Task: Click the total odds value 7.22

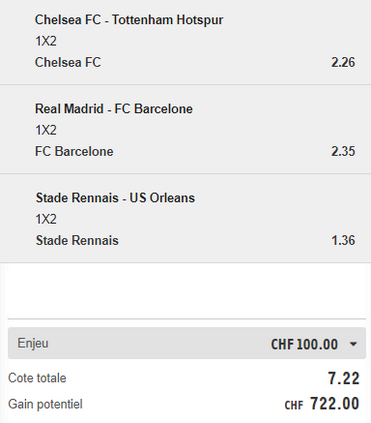Action: (344, 378)
